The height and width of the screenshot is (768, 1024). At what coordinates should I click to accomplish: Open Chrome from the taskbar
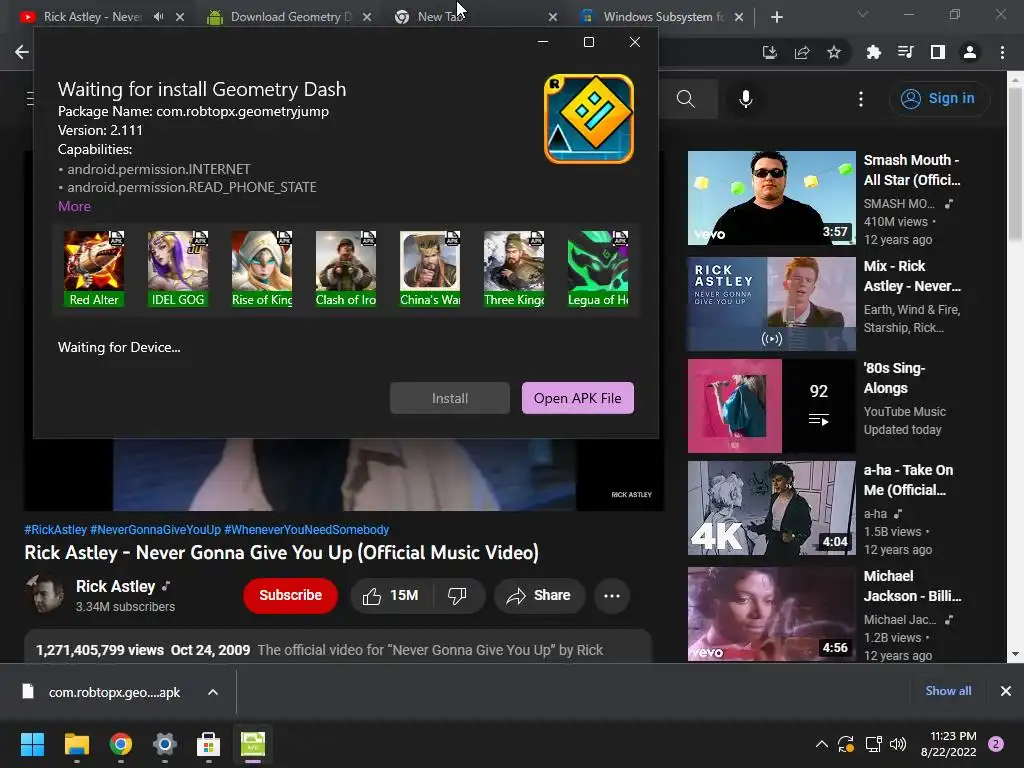121,744
